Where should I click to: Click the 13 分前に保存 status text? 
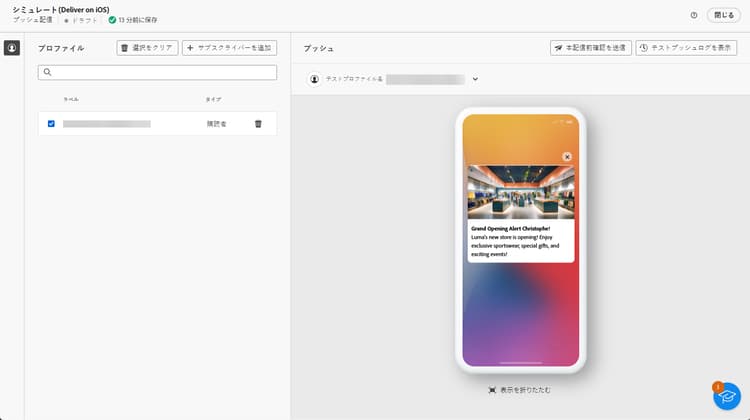[138, 20]
